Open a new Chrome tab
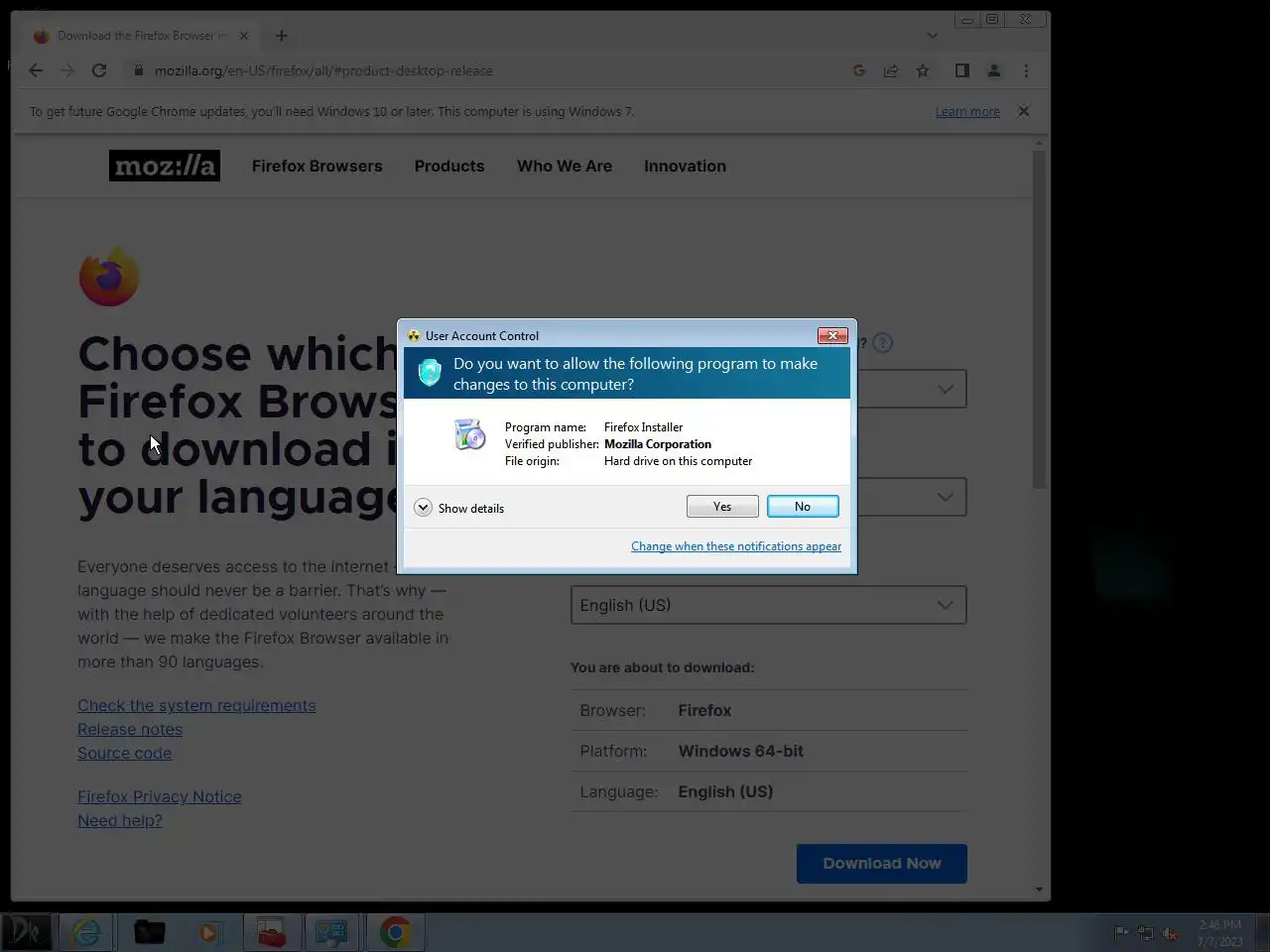 tap(282, 36)
